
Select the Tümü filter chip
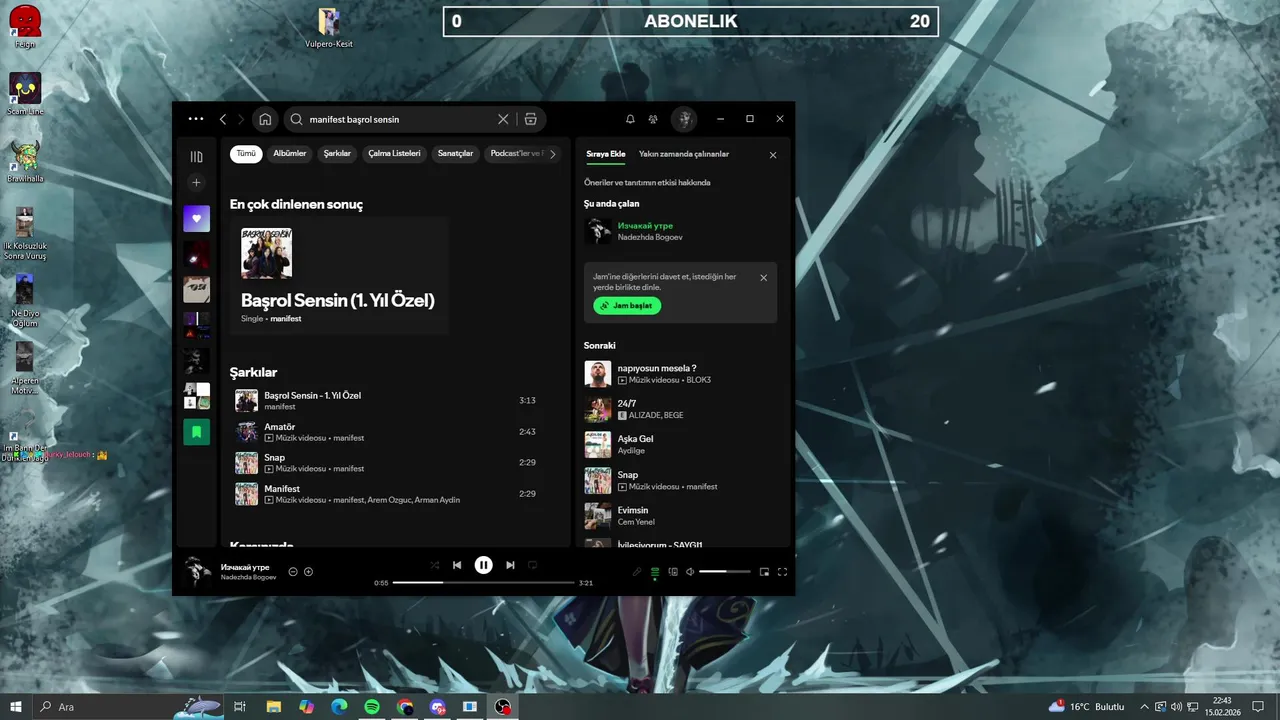pyautogui.click(x=246, y=154)
